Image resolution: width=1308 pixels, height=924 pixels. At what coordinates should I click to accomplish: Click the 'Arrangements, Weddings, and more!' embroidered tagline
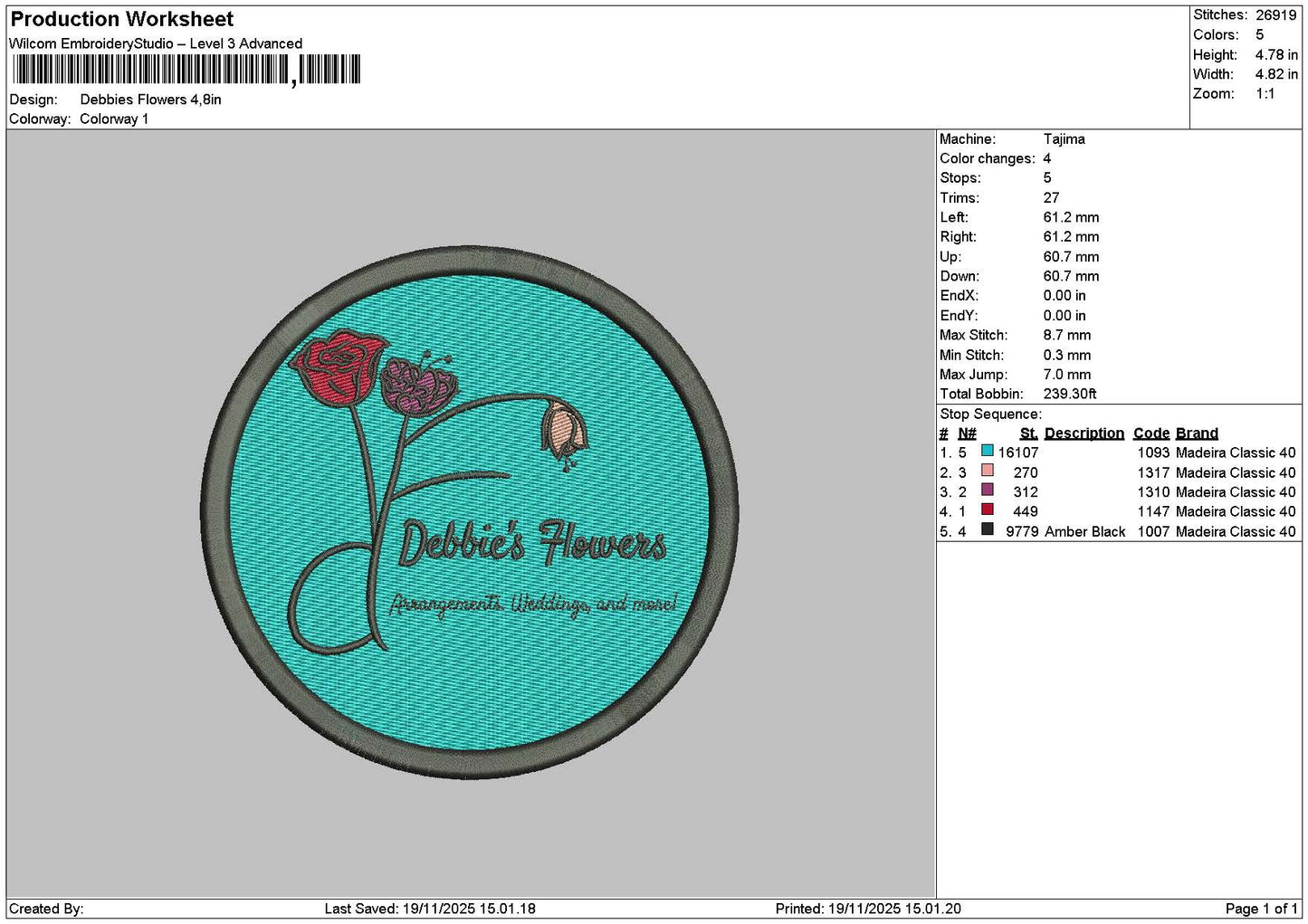point(533,605)
